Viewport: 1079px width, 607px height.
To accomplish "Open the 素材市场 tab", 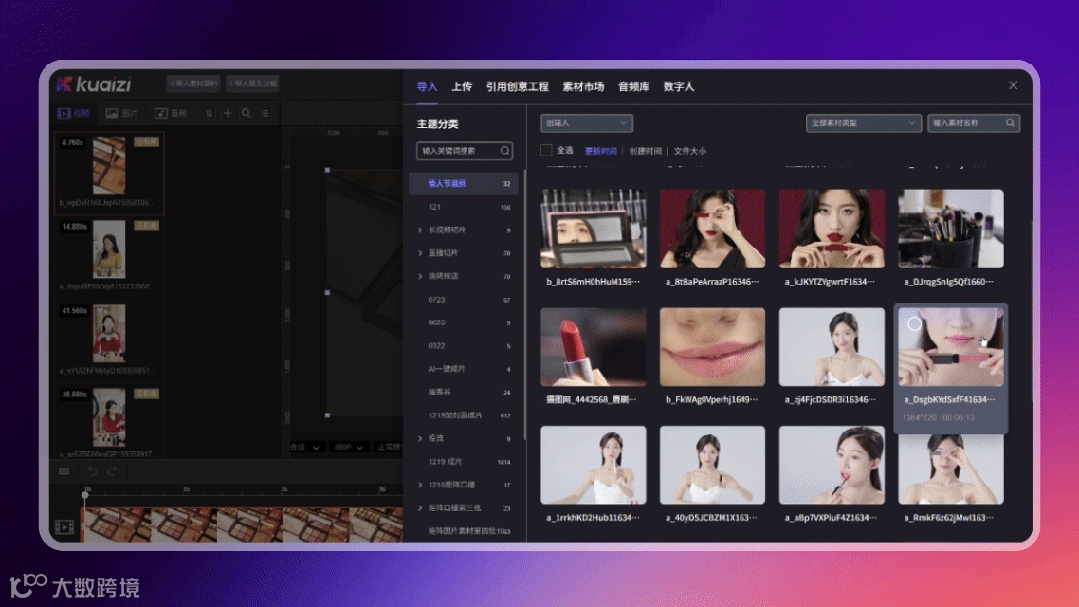I will click(583, 87).
